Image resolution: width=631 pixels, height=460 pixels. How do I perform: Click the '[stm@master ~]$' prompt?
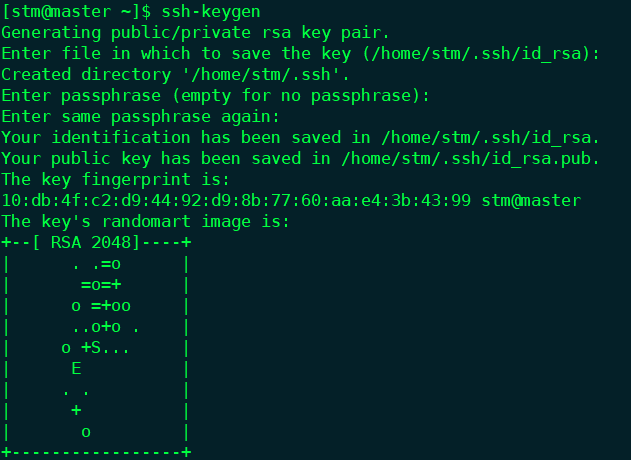(x=76, y=11)
